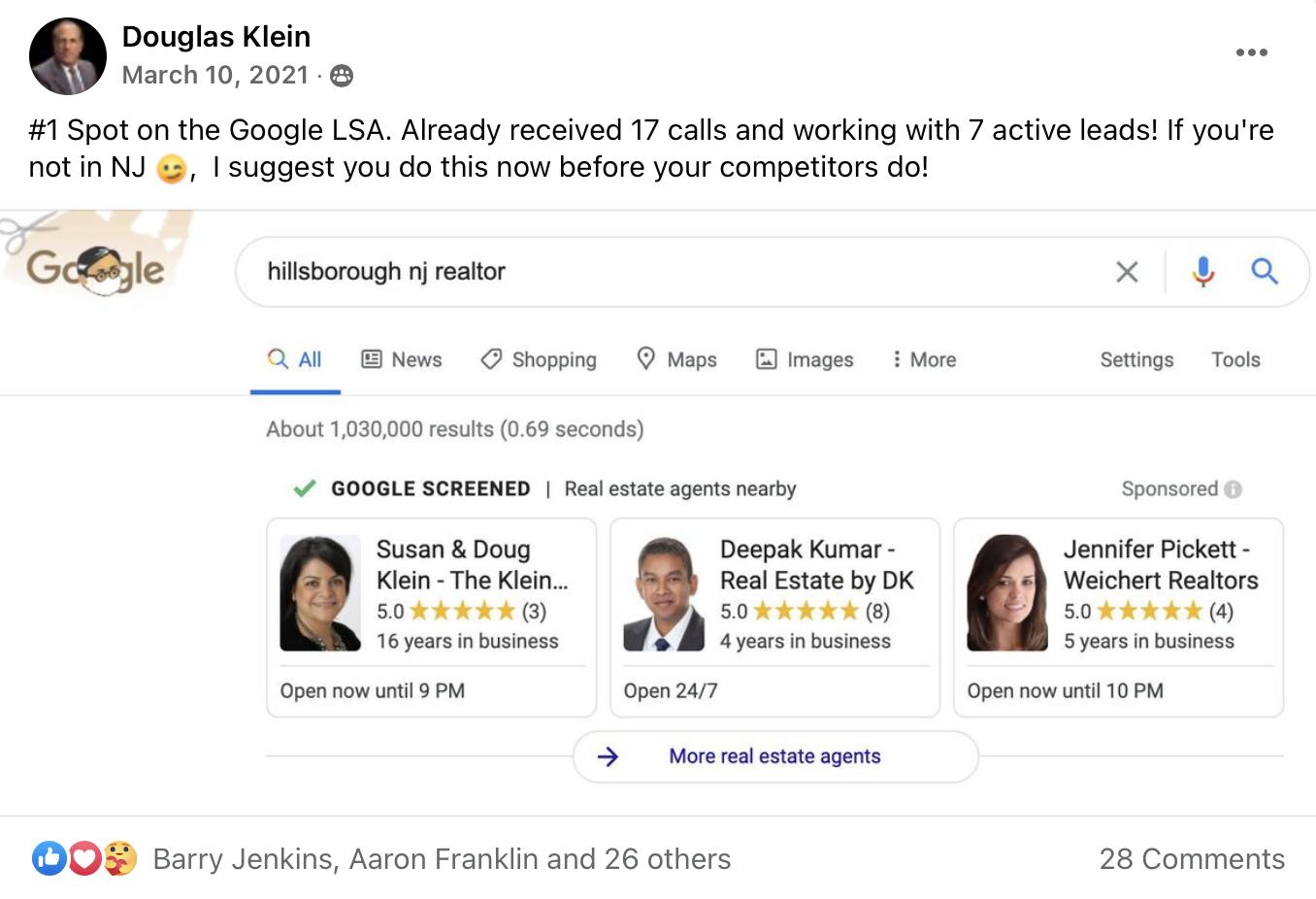Click "Open now until 10 PM" text

(1066, 691)
